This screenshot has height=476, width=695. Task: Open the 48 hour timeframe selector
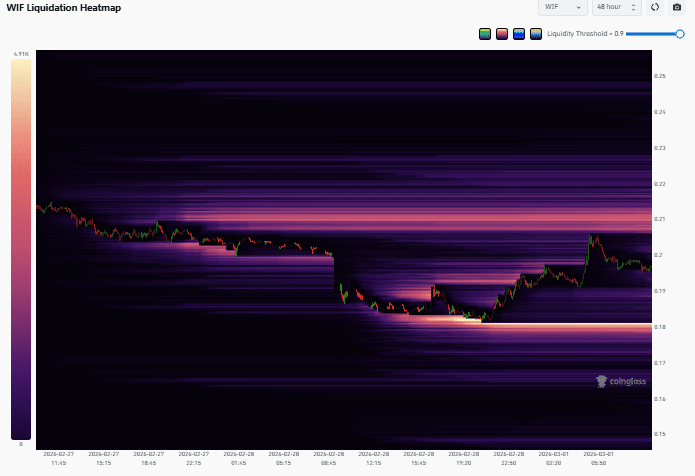(x=616, y=7)
